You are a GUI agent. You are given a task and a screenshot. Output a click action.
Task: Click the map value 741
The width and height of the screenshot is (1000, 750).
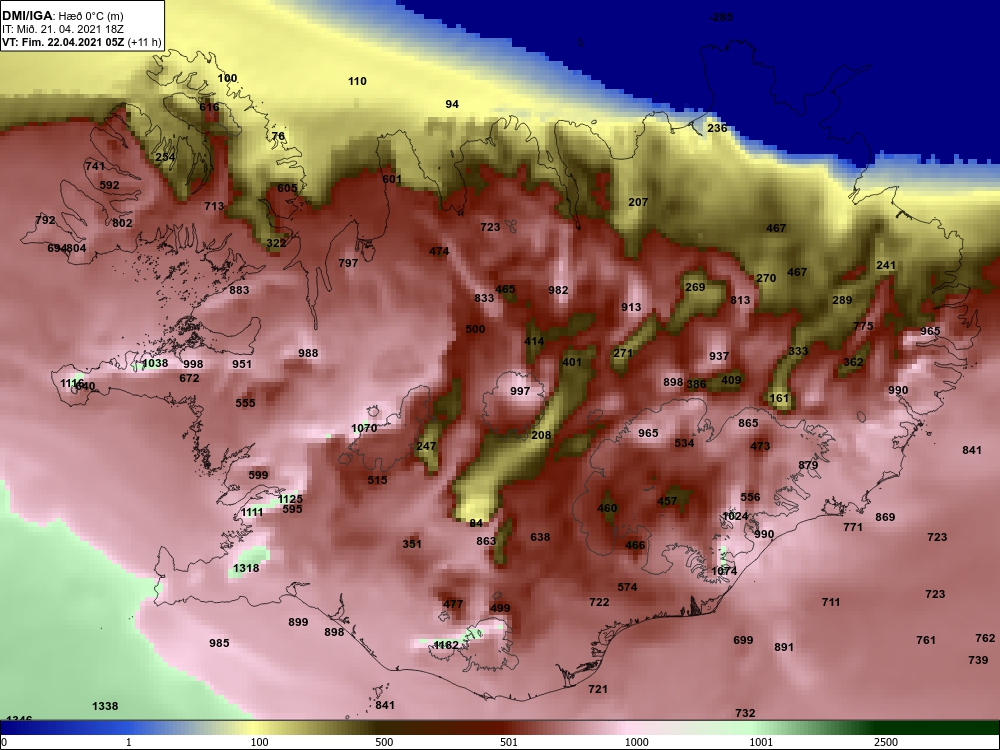(x=94, y=166)
